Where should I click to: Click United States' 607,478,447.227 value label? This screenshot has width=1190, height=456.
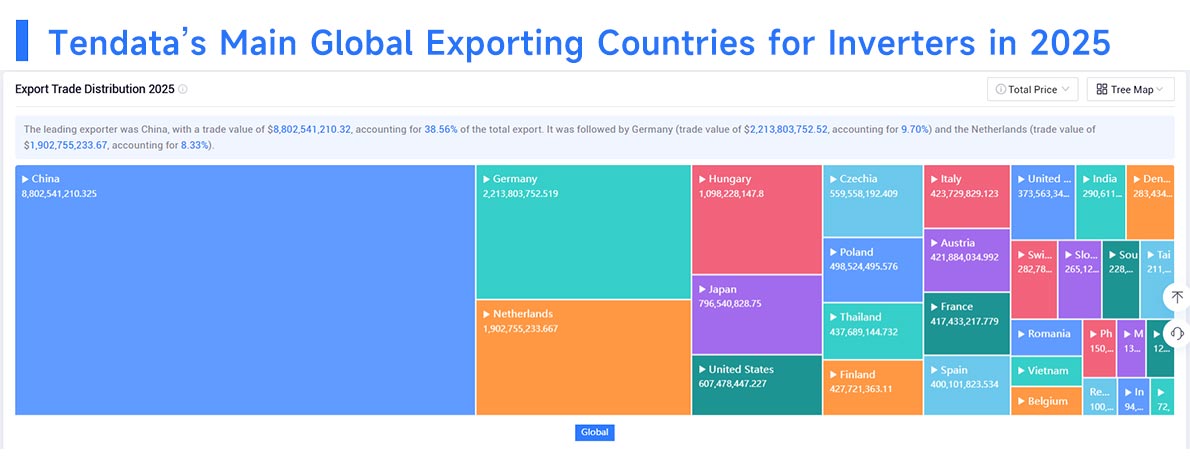732,384
